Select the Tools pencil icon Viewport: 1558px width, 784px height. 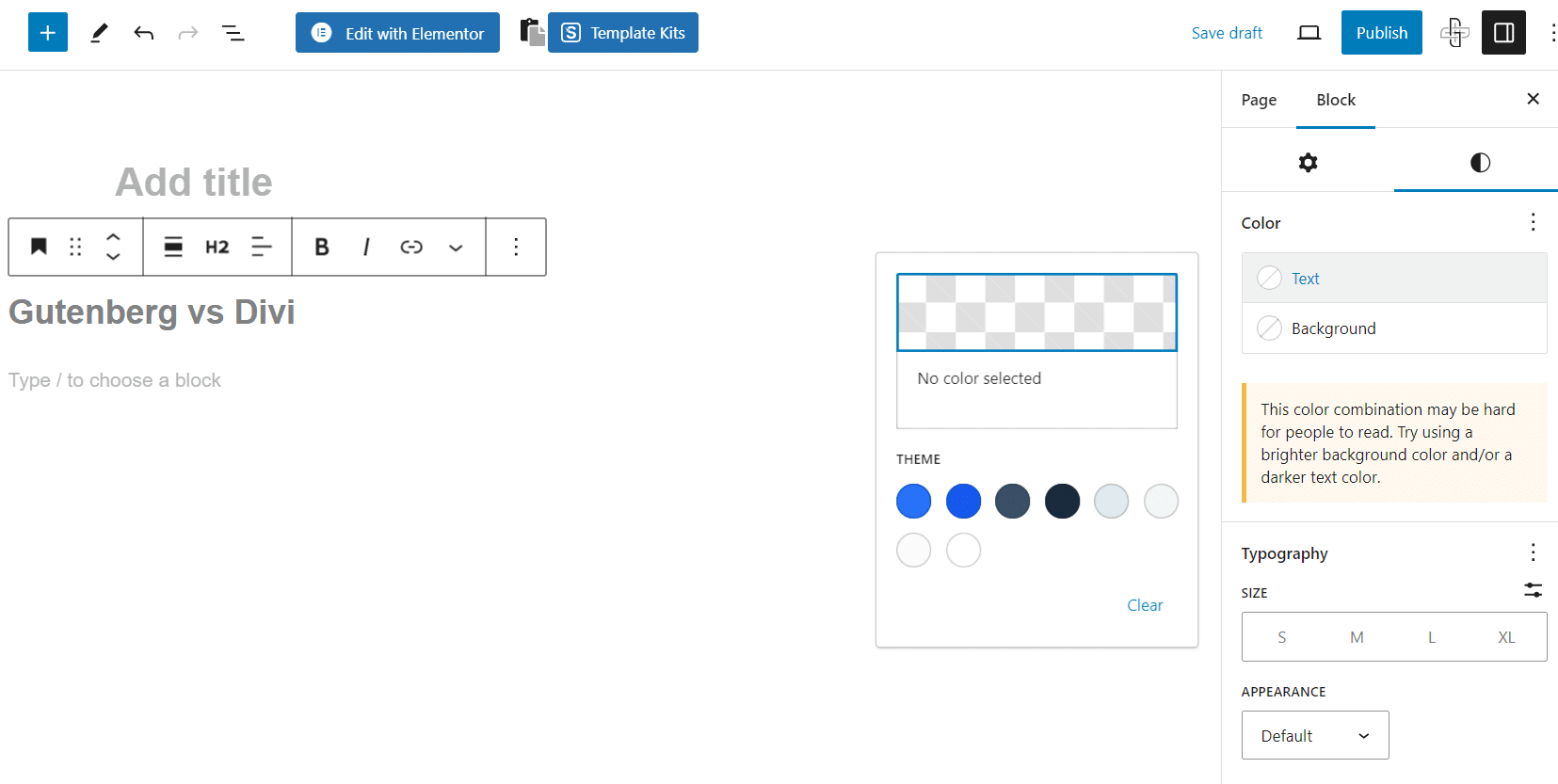click(99, 33)
